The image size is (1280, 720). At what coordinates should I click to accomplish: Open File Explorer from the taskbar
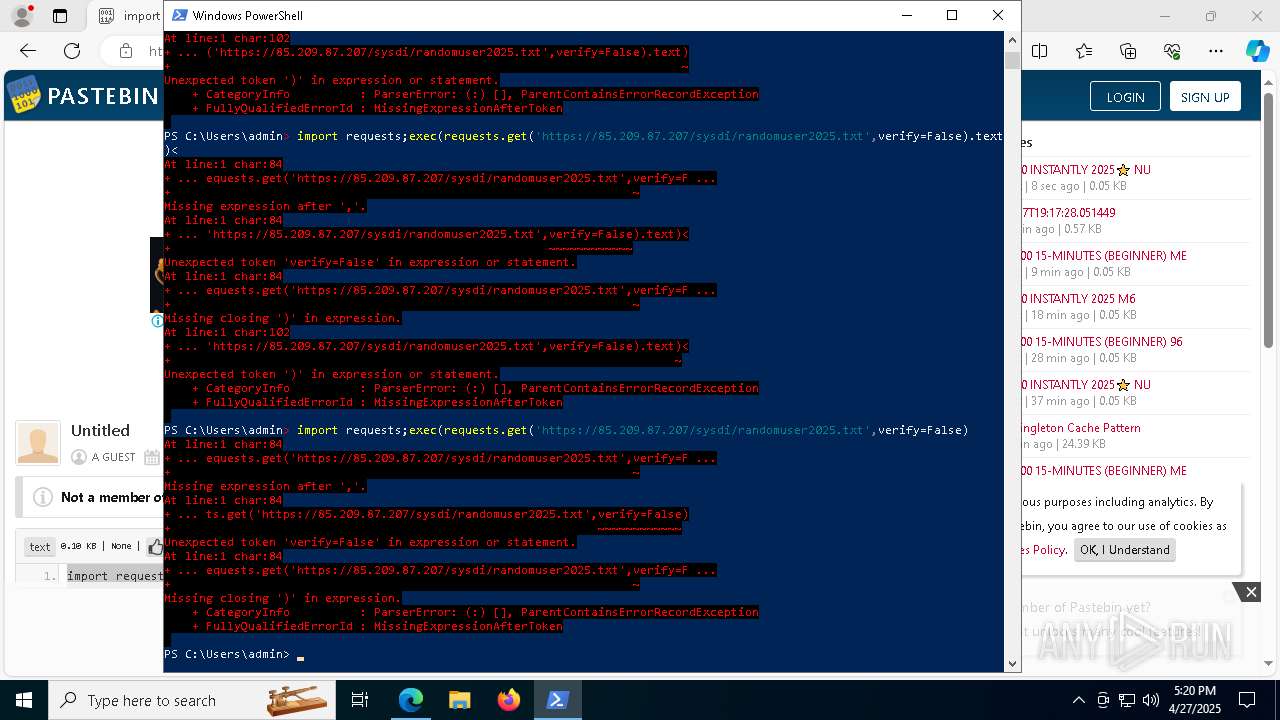pos(460,700)
